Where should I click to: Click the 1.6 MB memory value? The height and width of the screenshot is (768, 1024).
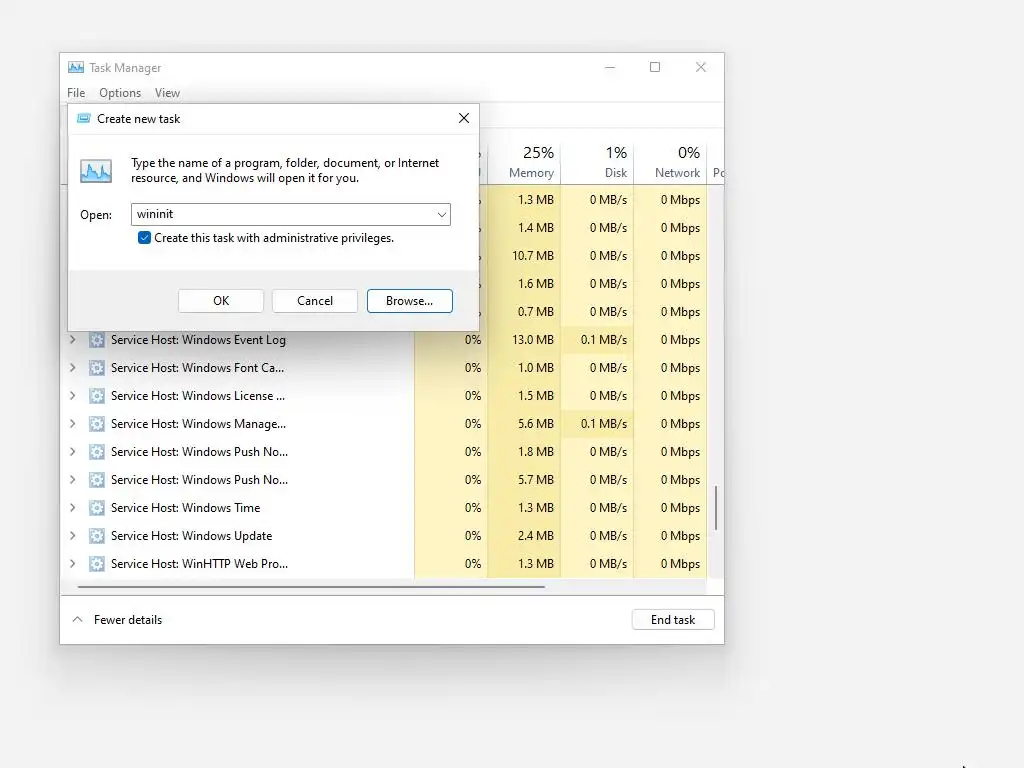536,283
